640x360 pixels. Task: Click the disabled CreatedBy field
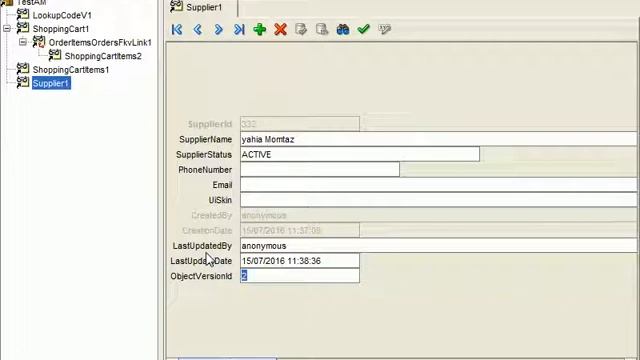click(439, 215)
